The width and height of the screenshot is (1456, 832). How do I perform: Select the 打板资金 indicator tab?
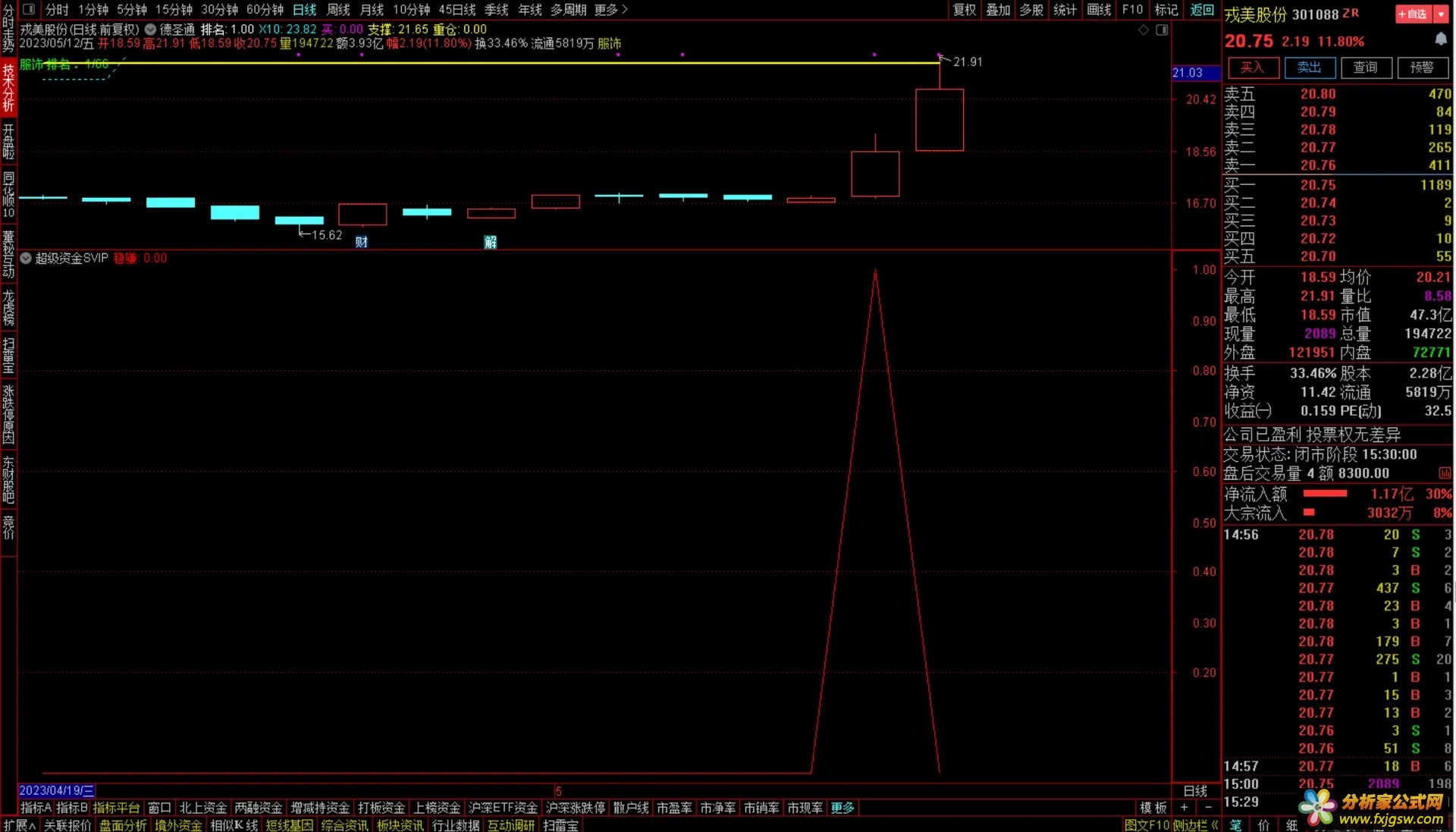click(x=381, y=808)
